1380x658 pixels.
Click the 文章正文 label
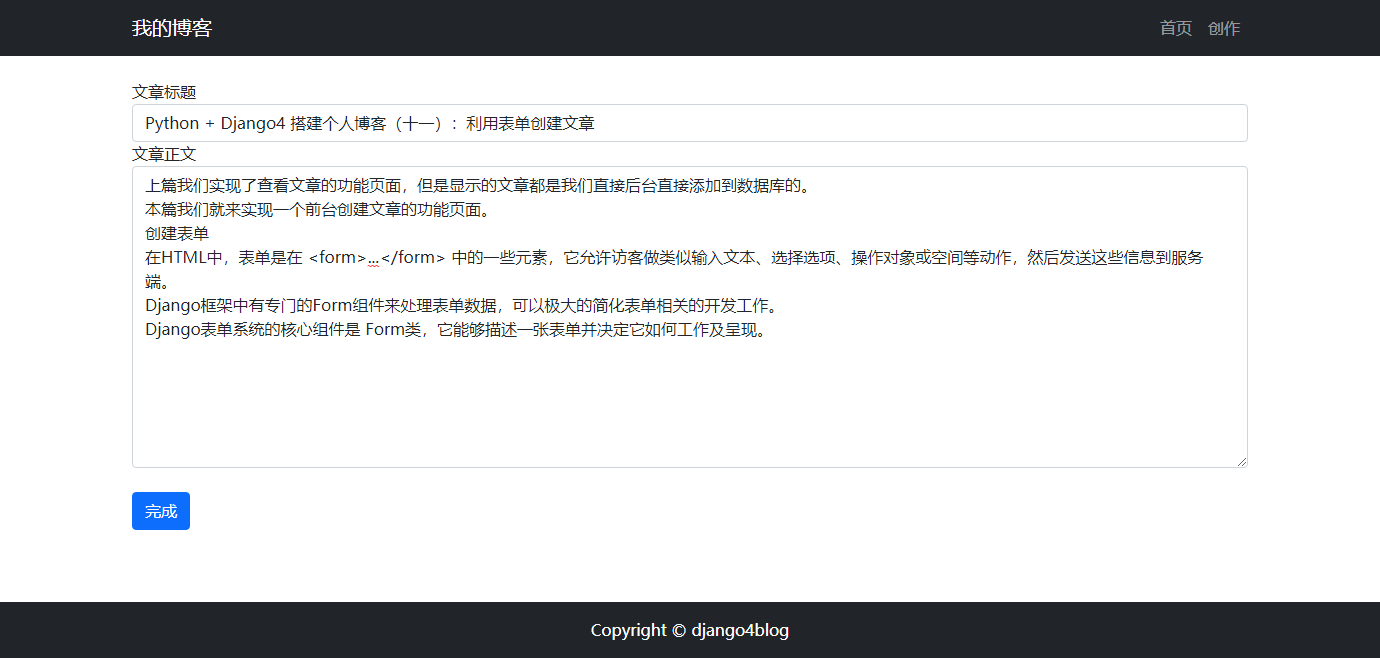(164, 154)
